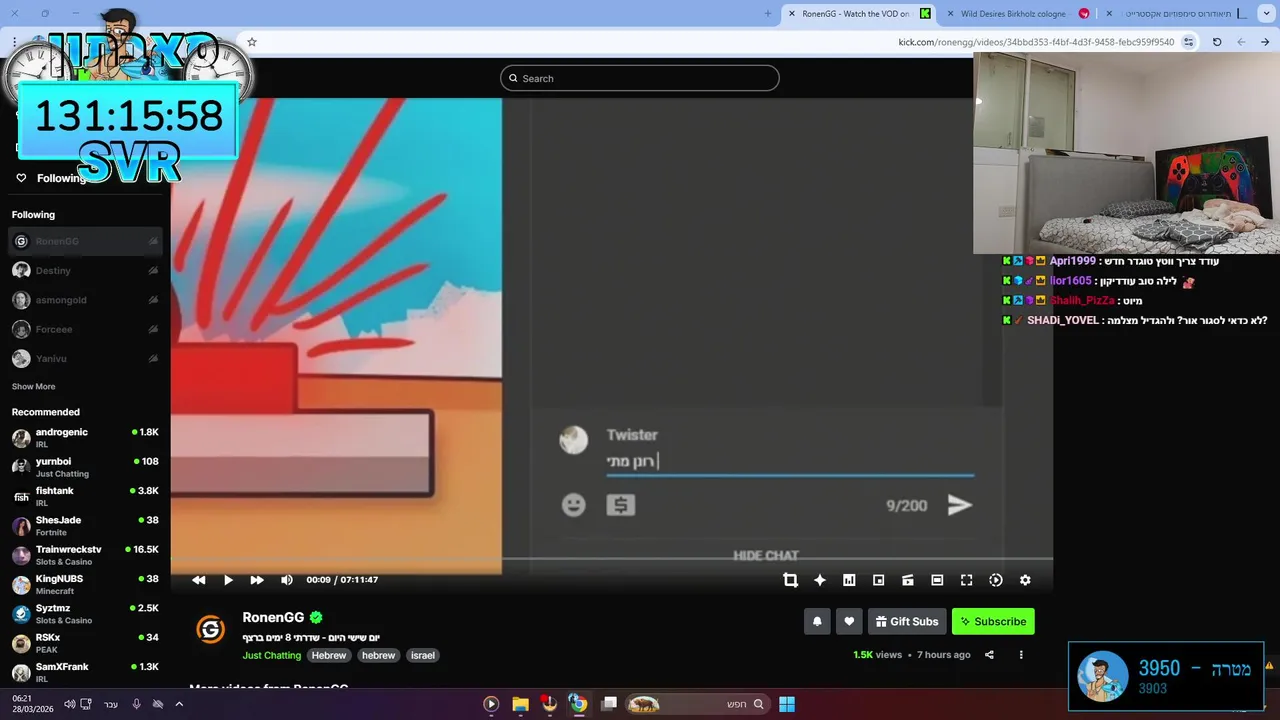Close the RonenGG VOD browser tab
This screenshot has width=1280, height=720.
(792, 14)
